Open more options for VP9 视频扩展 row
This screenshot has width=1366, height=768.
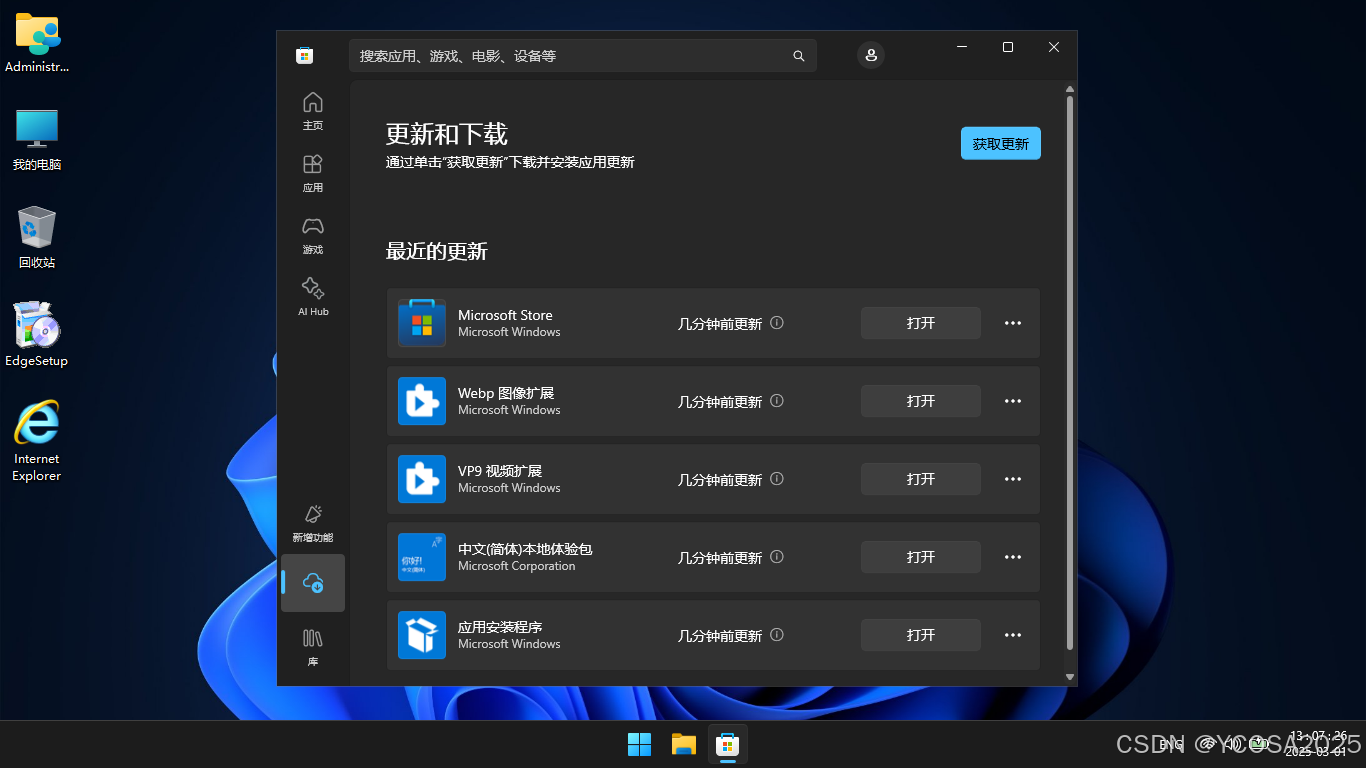click(x=1013, y=479)
